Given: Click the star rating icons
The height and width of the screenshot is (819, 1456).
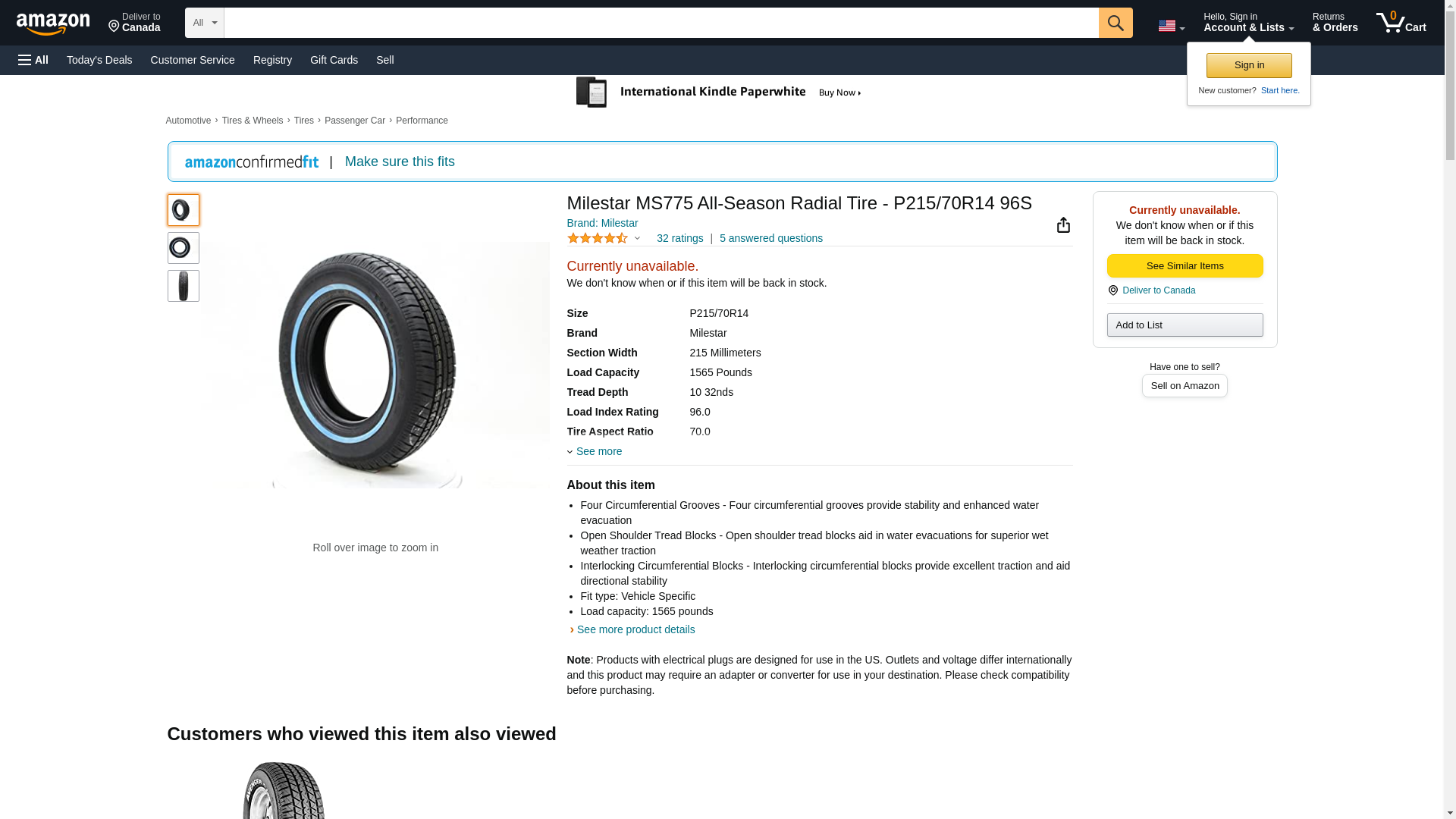Looking at the screenshot, I should point(598,238).
